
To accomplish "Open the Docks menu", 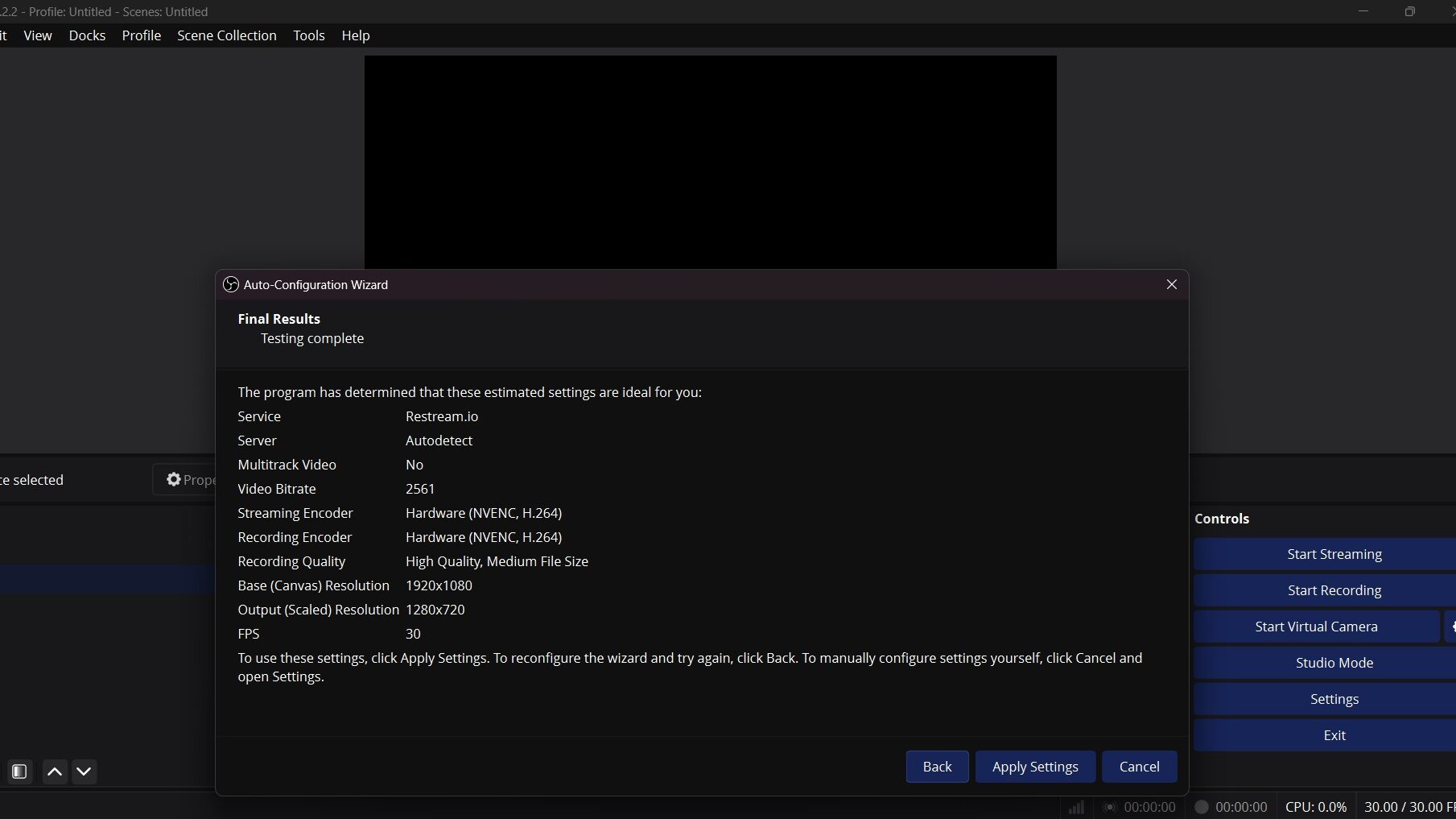I will coord(87,35).
